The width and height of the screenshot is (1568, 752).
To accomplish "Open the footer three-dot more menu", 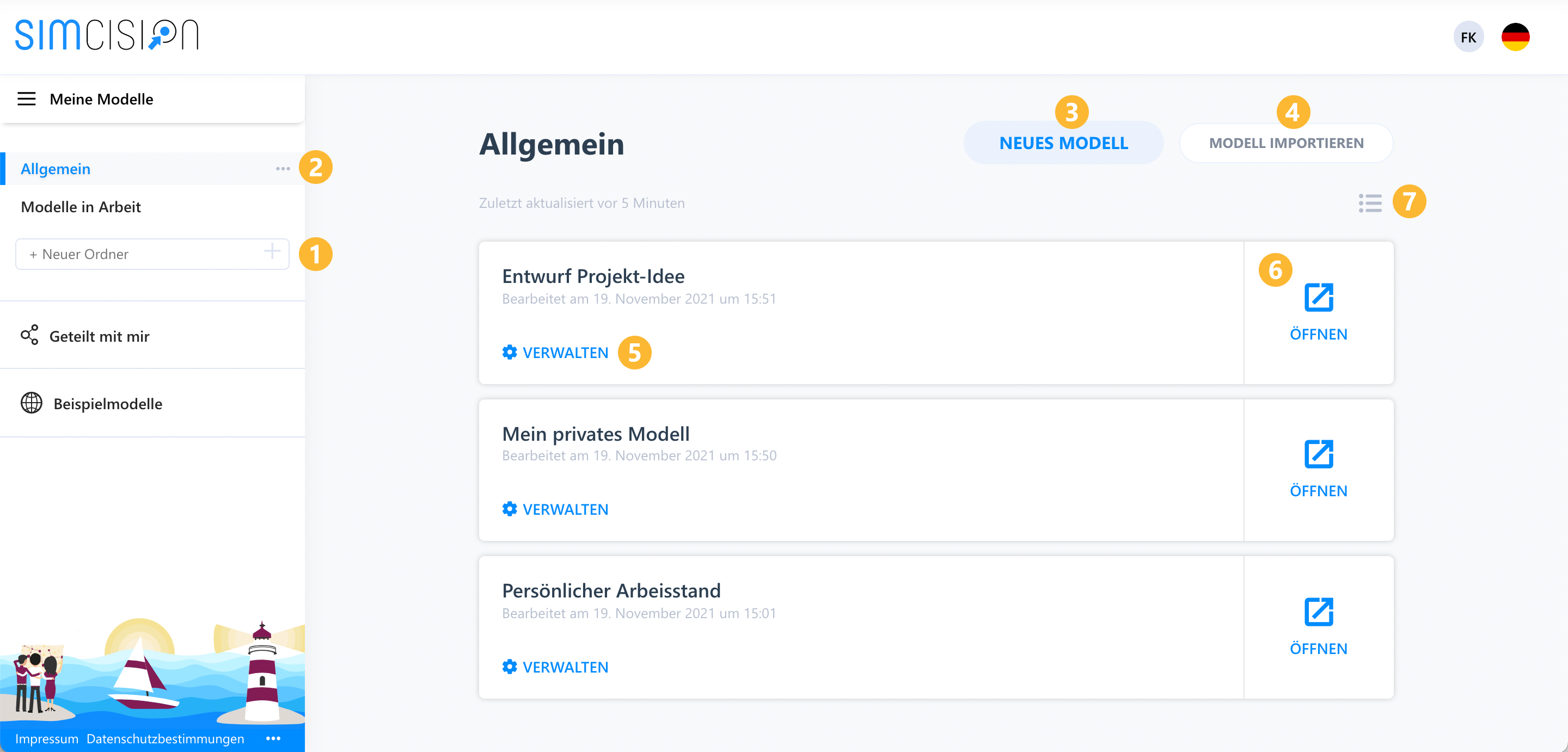I will point(273,738).
